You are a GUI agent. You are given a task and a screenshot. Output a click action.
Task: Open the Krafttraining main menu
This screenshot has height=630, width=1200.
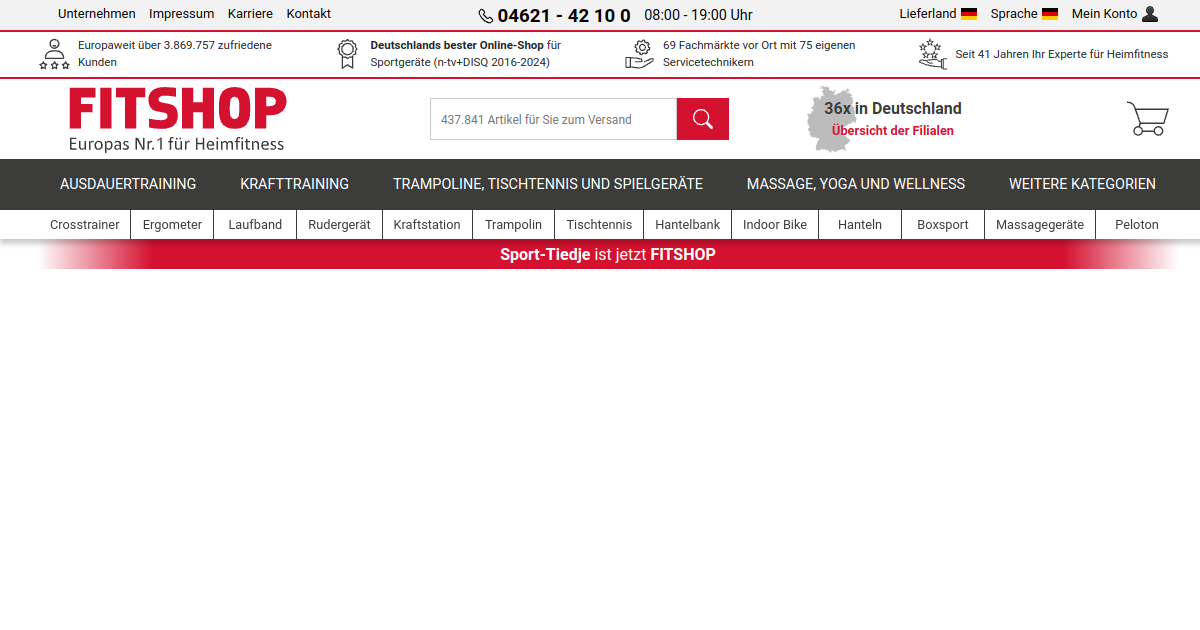[x=295, y=184]
